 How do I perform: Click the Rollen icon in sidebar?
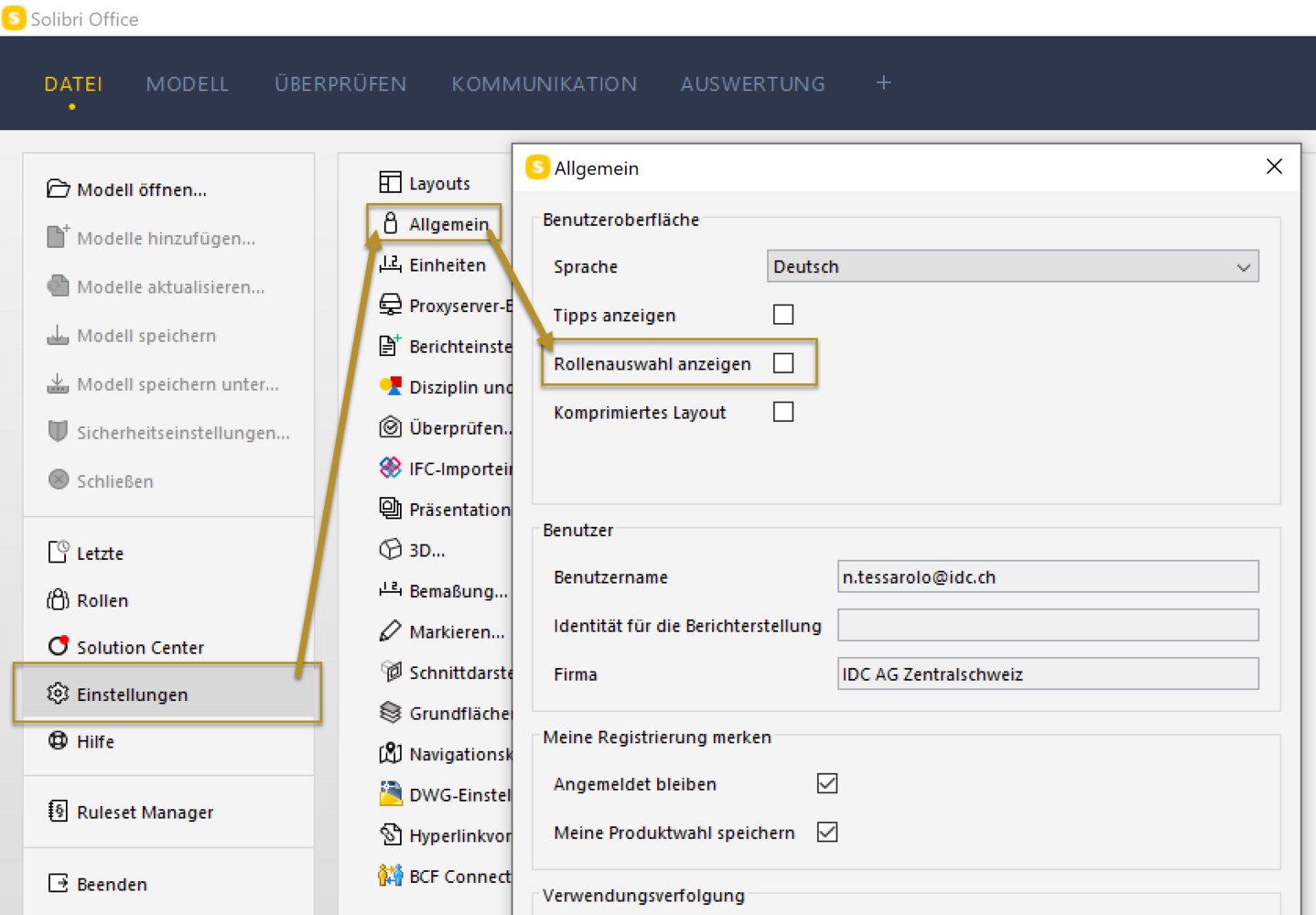(59, 599)
